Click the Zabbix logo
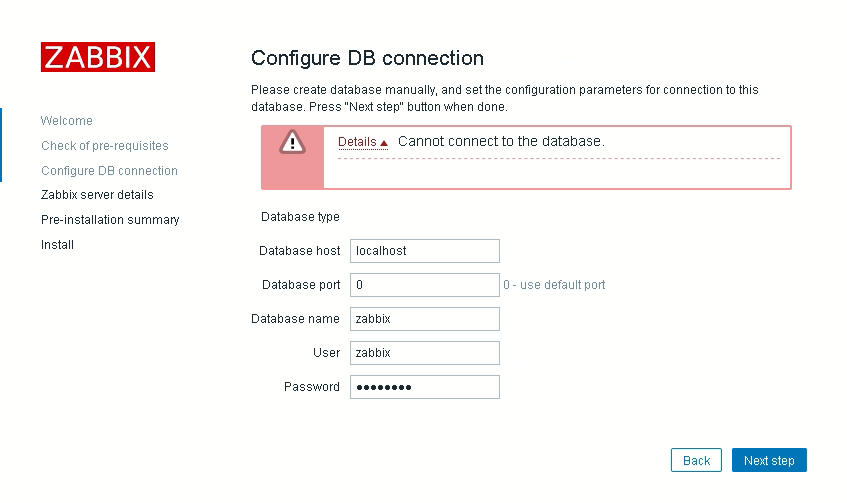 pos(98,57)
